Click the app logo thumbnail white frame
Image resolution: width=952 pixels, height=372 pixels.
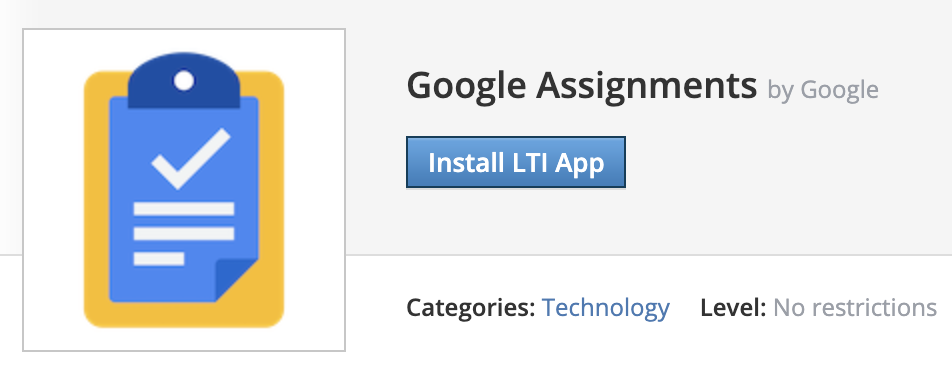184,190
